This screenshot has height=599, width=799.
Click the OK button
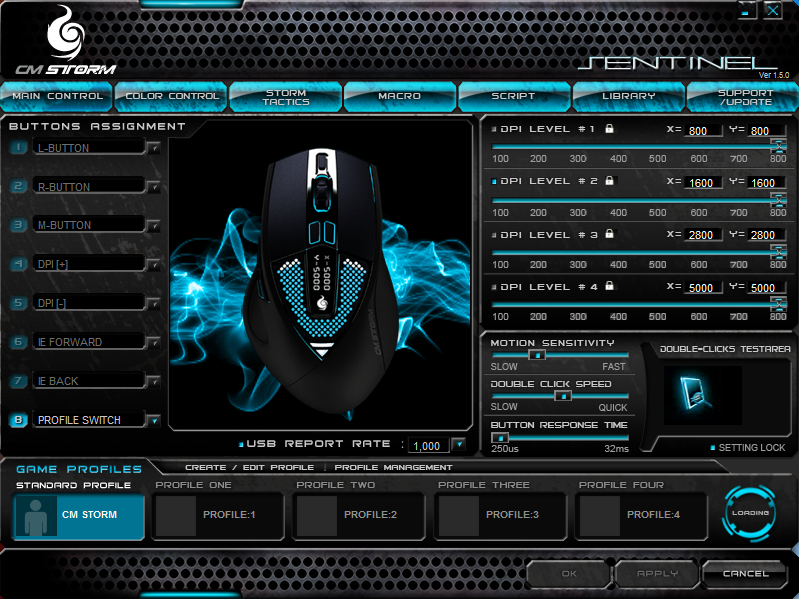coord(569,574)
